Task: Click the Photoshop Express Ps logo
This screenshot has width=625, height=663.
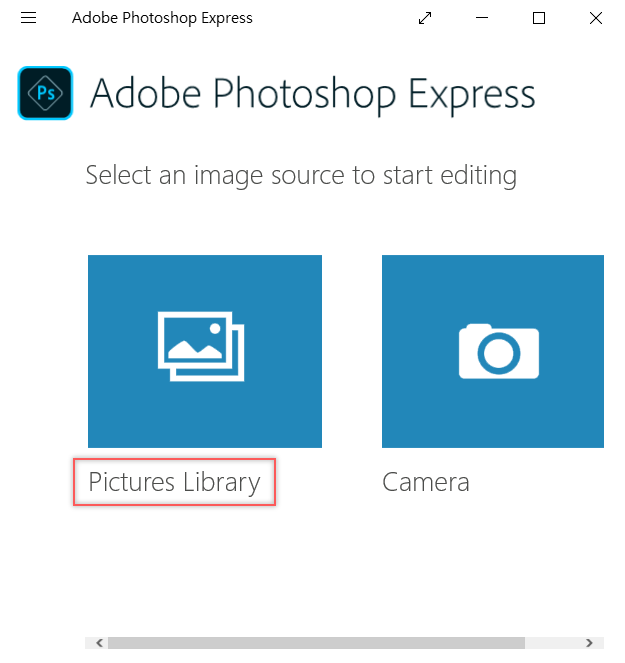Action: tap(45, 93)
